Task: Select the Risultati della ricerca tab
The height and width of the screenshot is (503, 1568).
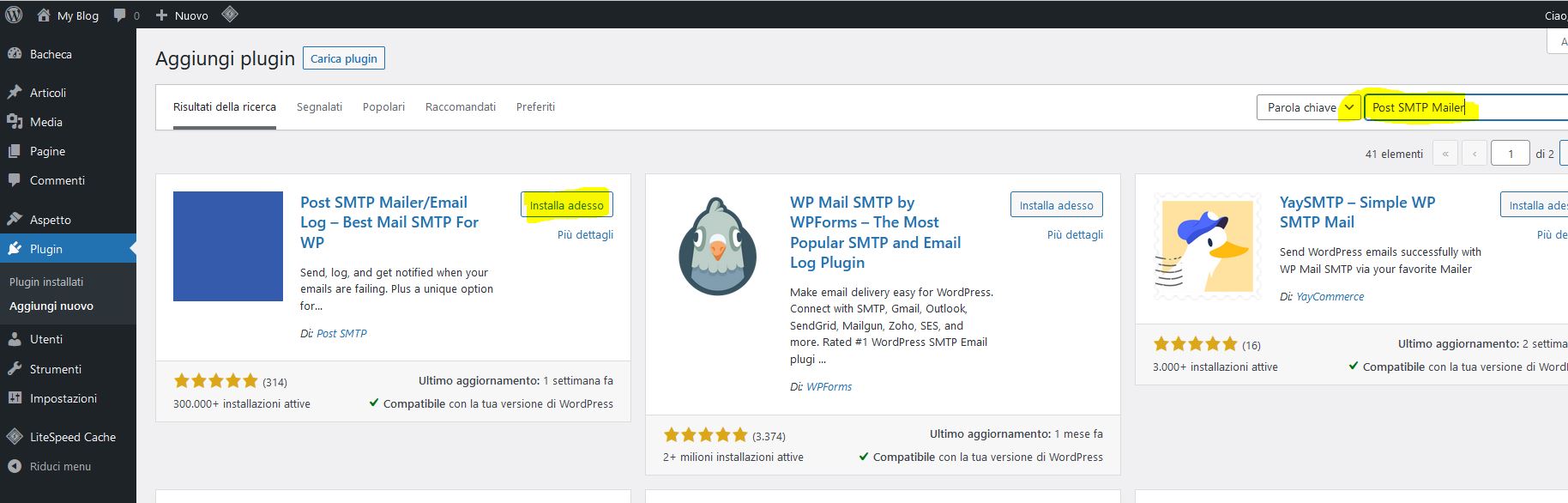Action: tap(225, 107)
